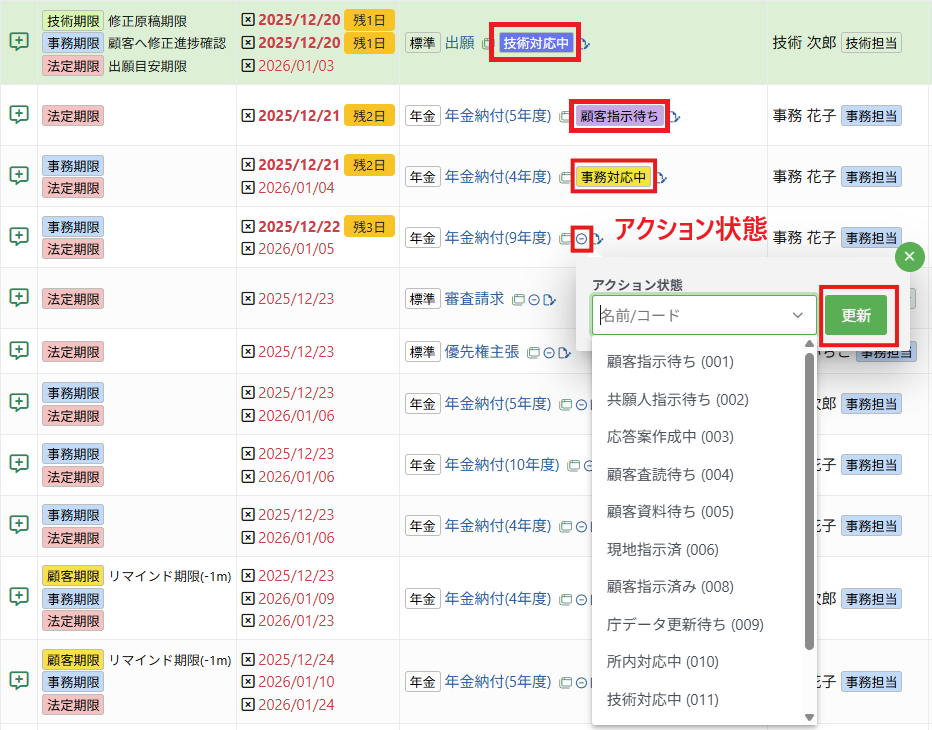
Task: Choose 所内対応中 (010) in the dropdown list
Action: [663, 662]
